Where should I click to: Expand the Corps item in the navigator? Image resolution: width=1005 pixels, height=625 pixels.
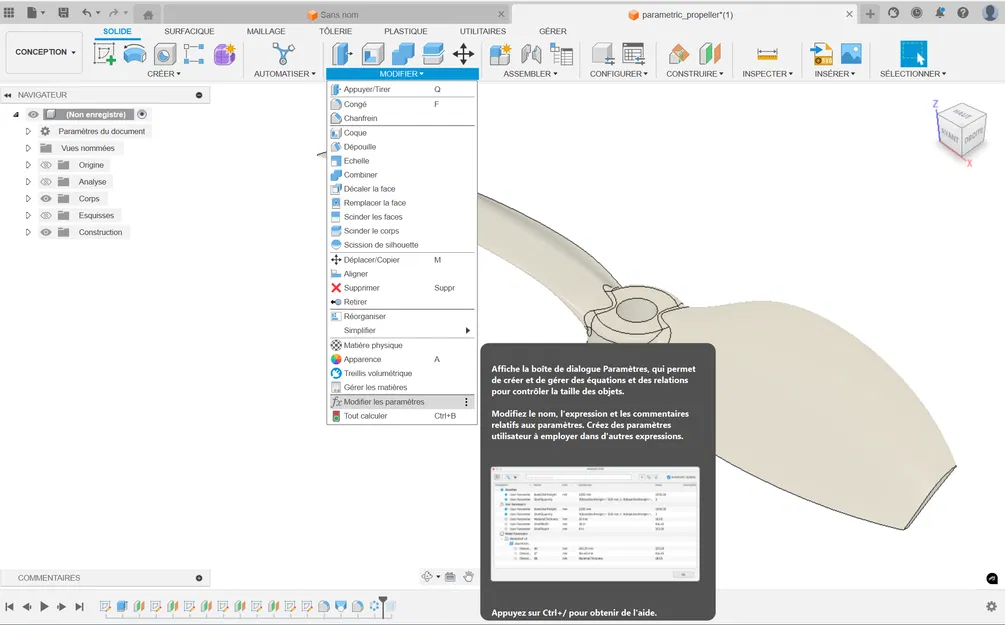click(28, 198)
